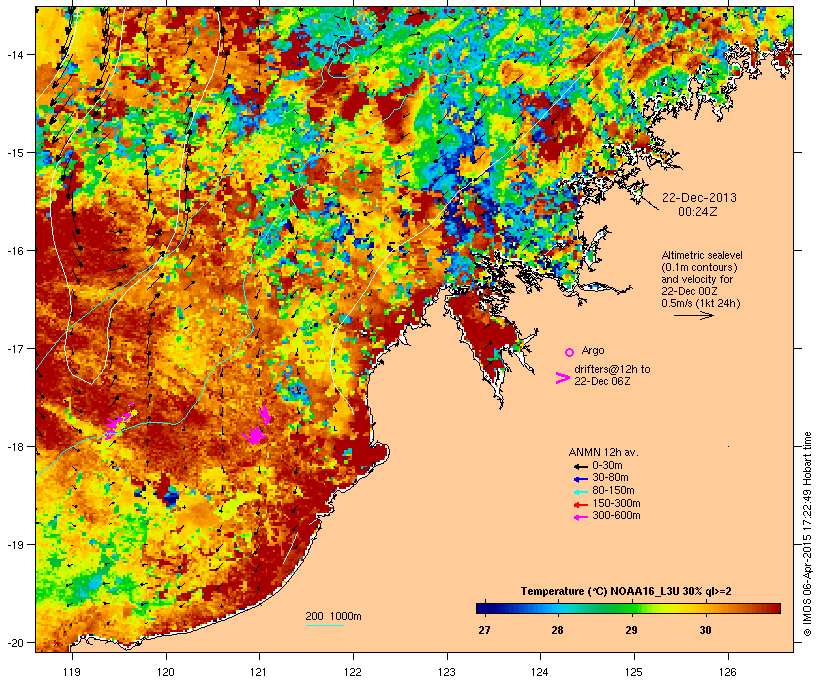Click the magenta drifter track cluster near longitude 119.5
The image size is (820, 680).
point(118,423)
